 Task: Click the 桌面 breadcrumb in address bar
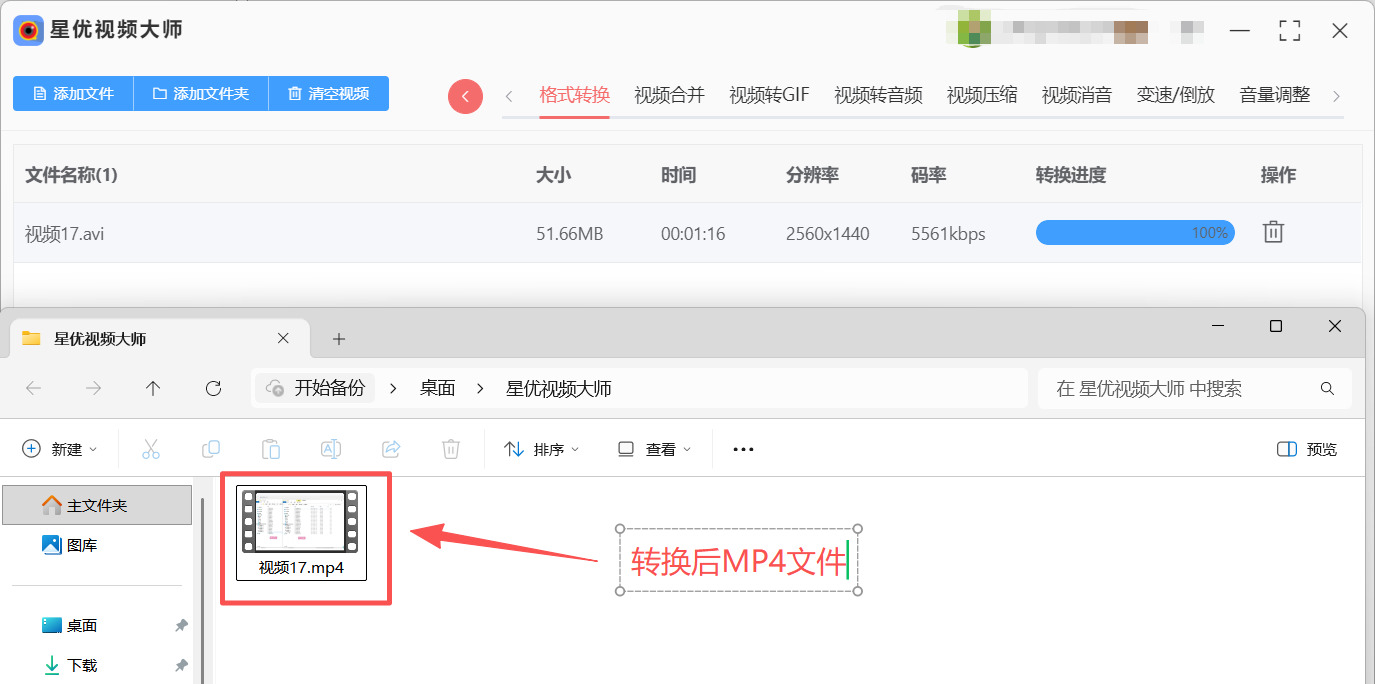coord(437,389)
